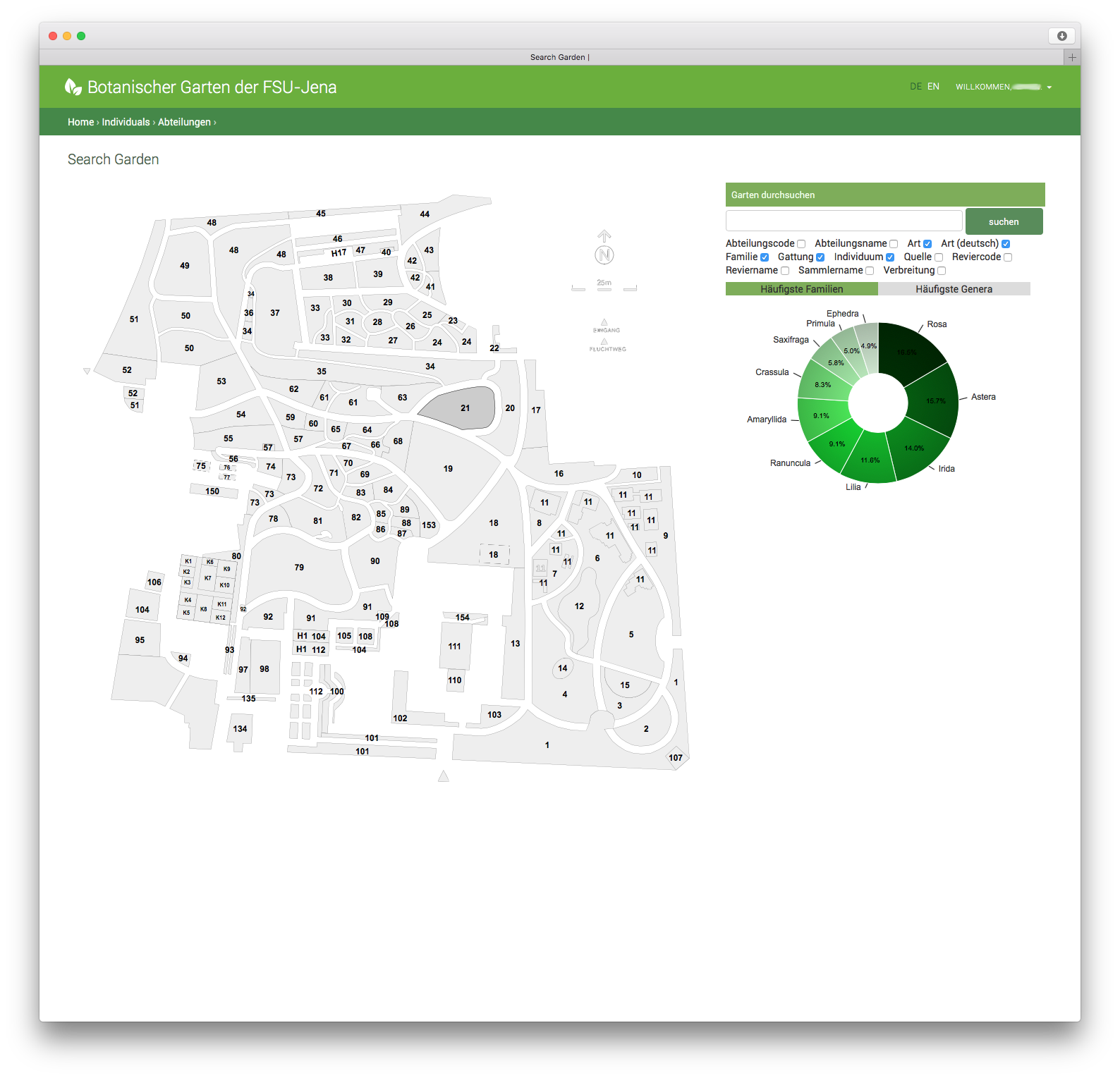Click the Fluchtweg triangle marker in legend
The height and width of the screenshot is (1078, 1120).
point(604,341)
